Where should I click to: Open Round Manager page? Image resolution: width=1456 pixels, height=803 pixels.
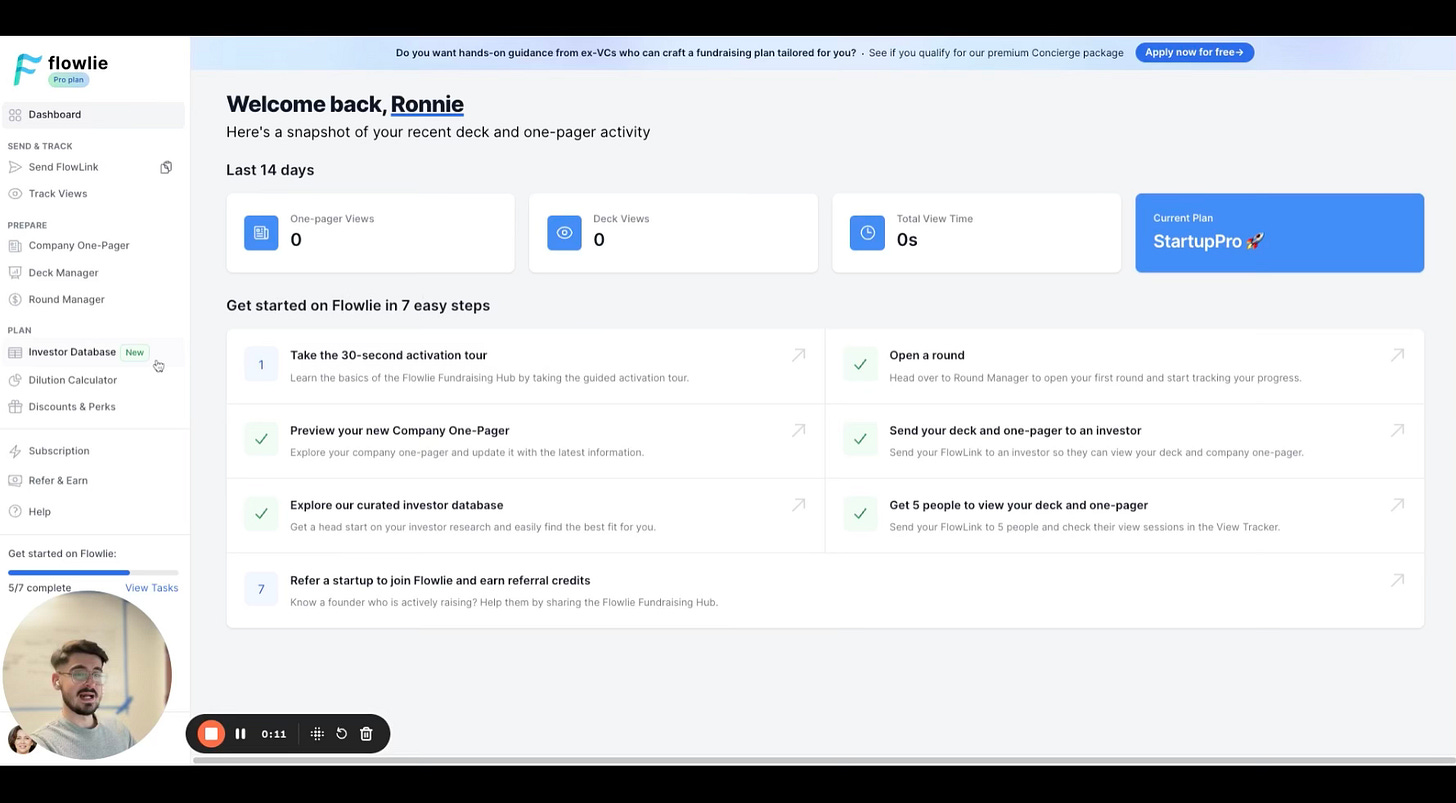(66, 300)
